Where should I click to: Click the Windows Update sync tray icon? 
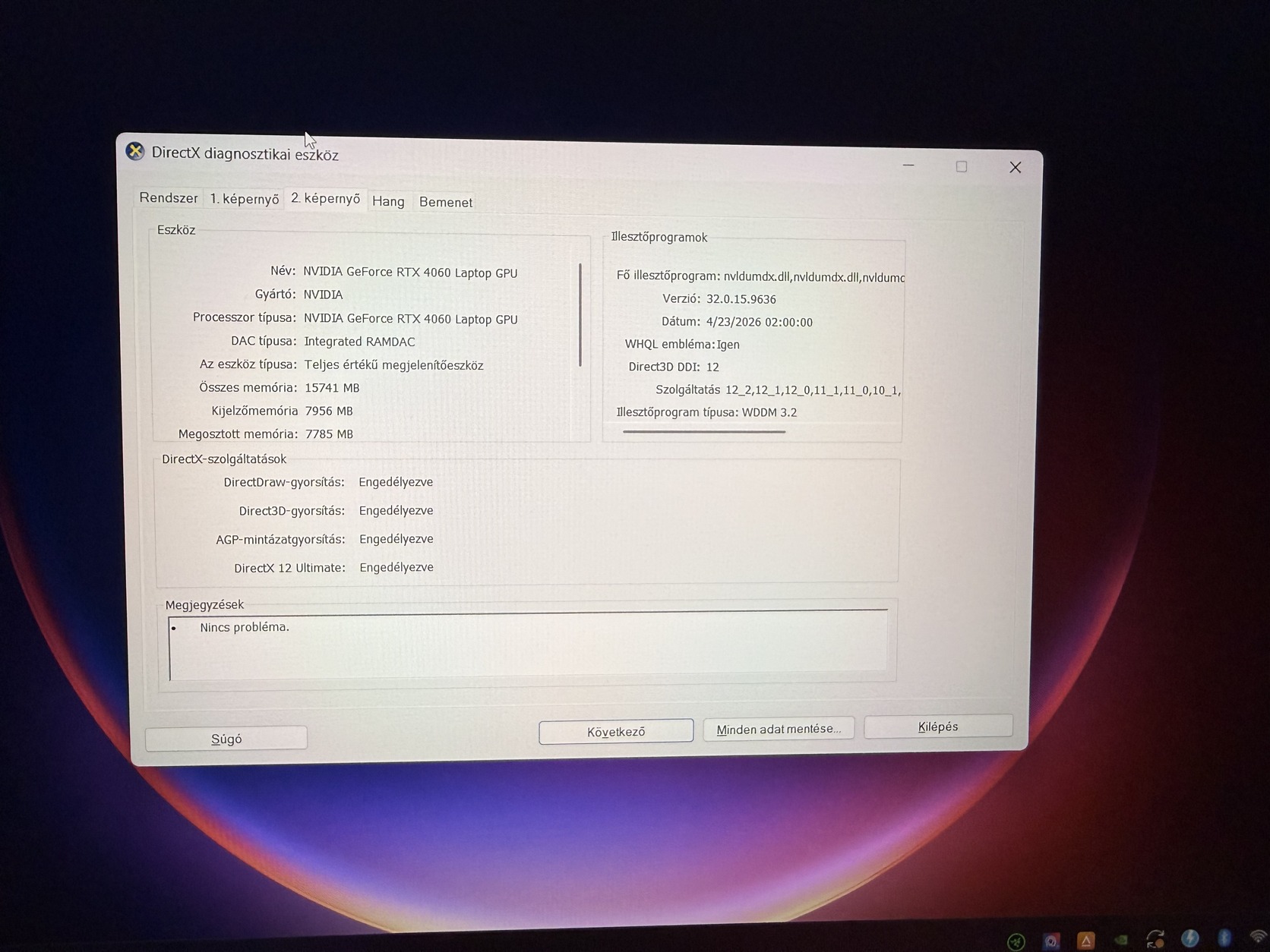point(1155,940)
